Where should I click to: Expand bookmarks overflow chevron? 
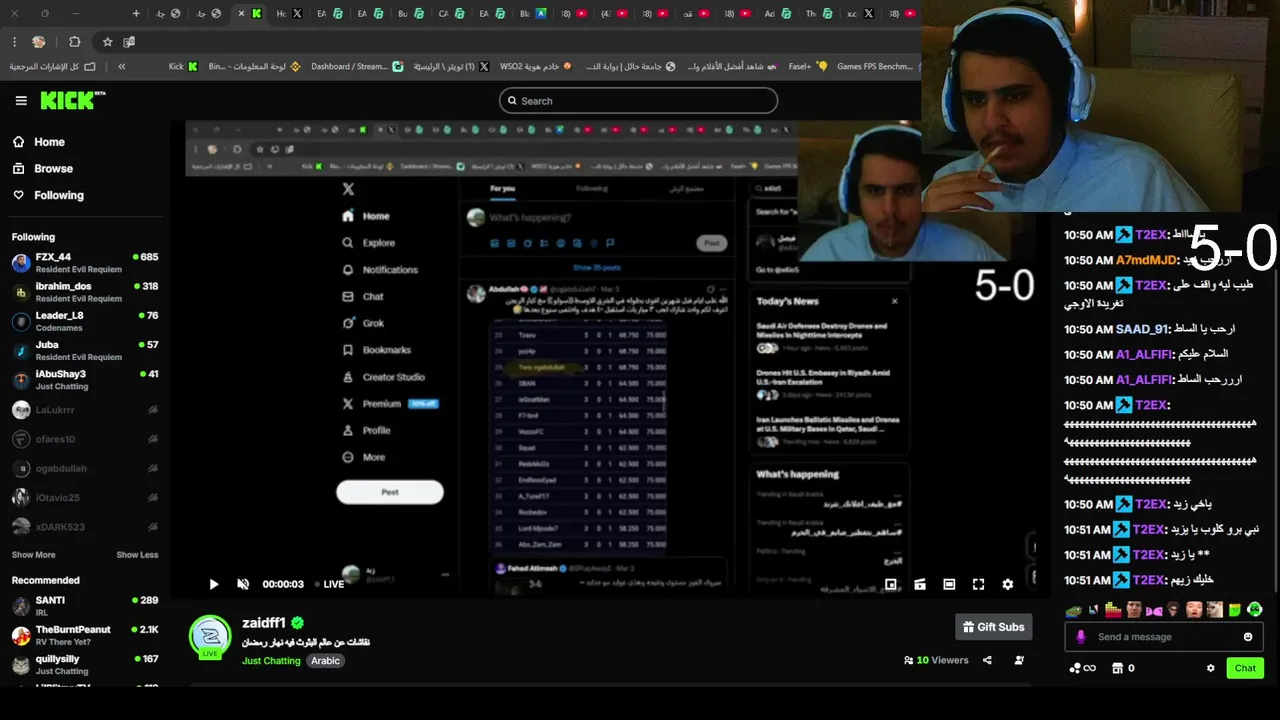(x=121, y=66)
